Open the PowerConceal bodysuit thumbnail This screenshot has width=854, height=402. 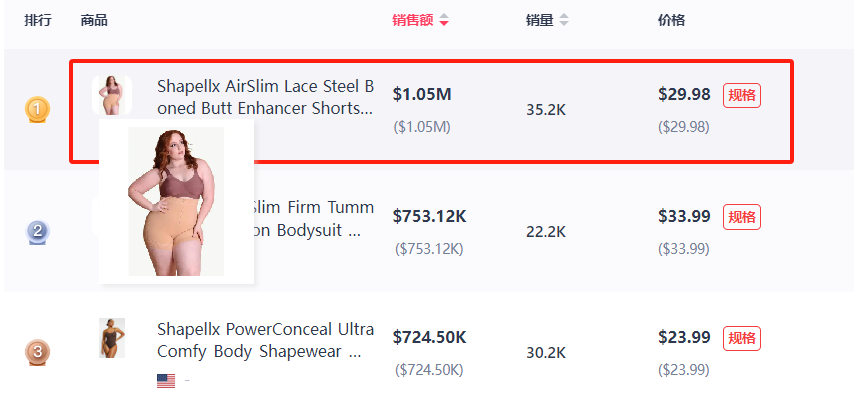(x=111, y=338)
